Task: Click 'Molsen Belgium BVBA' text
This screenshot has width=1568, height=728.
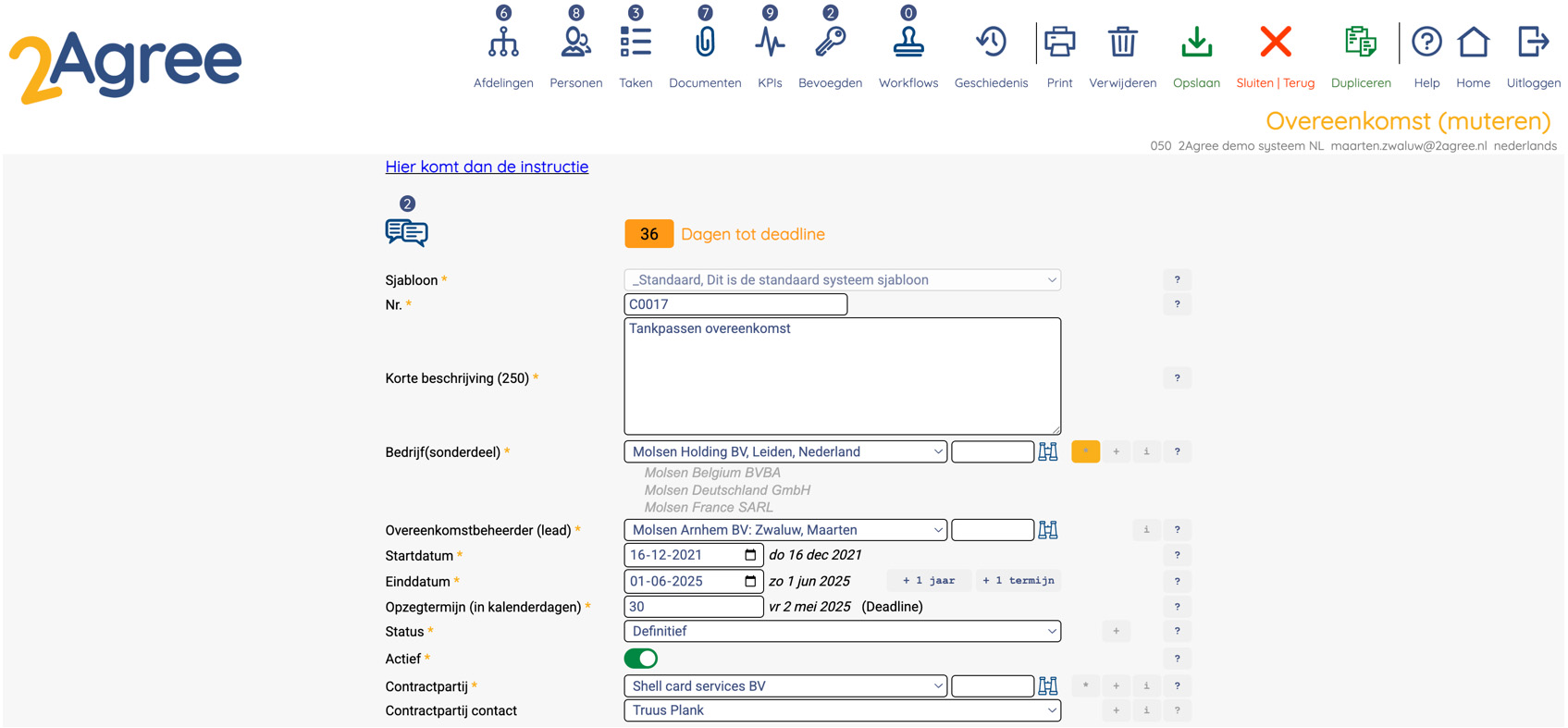Action: coord(712,473)
